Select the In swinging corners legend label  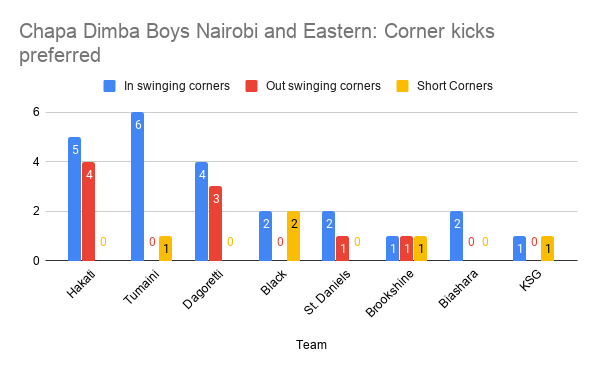[x=177, y=86]
